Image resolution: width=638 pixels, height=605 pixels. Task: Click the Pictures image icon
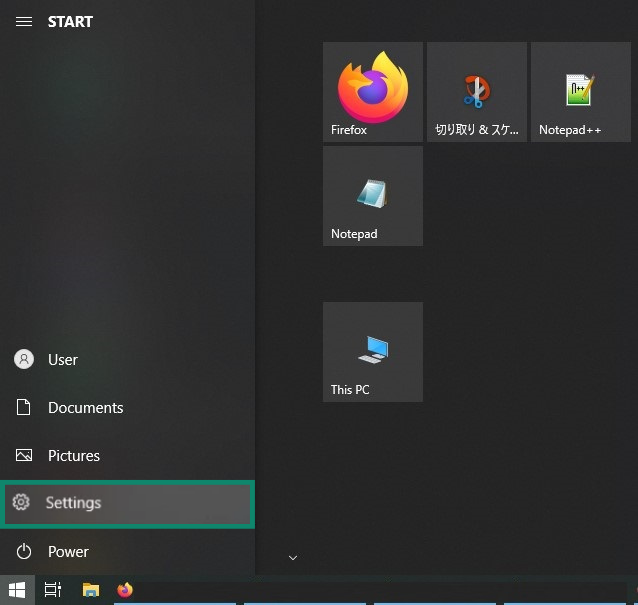point(24,455)
